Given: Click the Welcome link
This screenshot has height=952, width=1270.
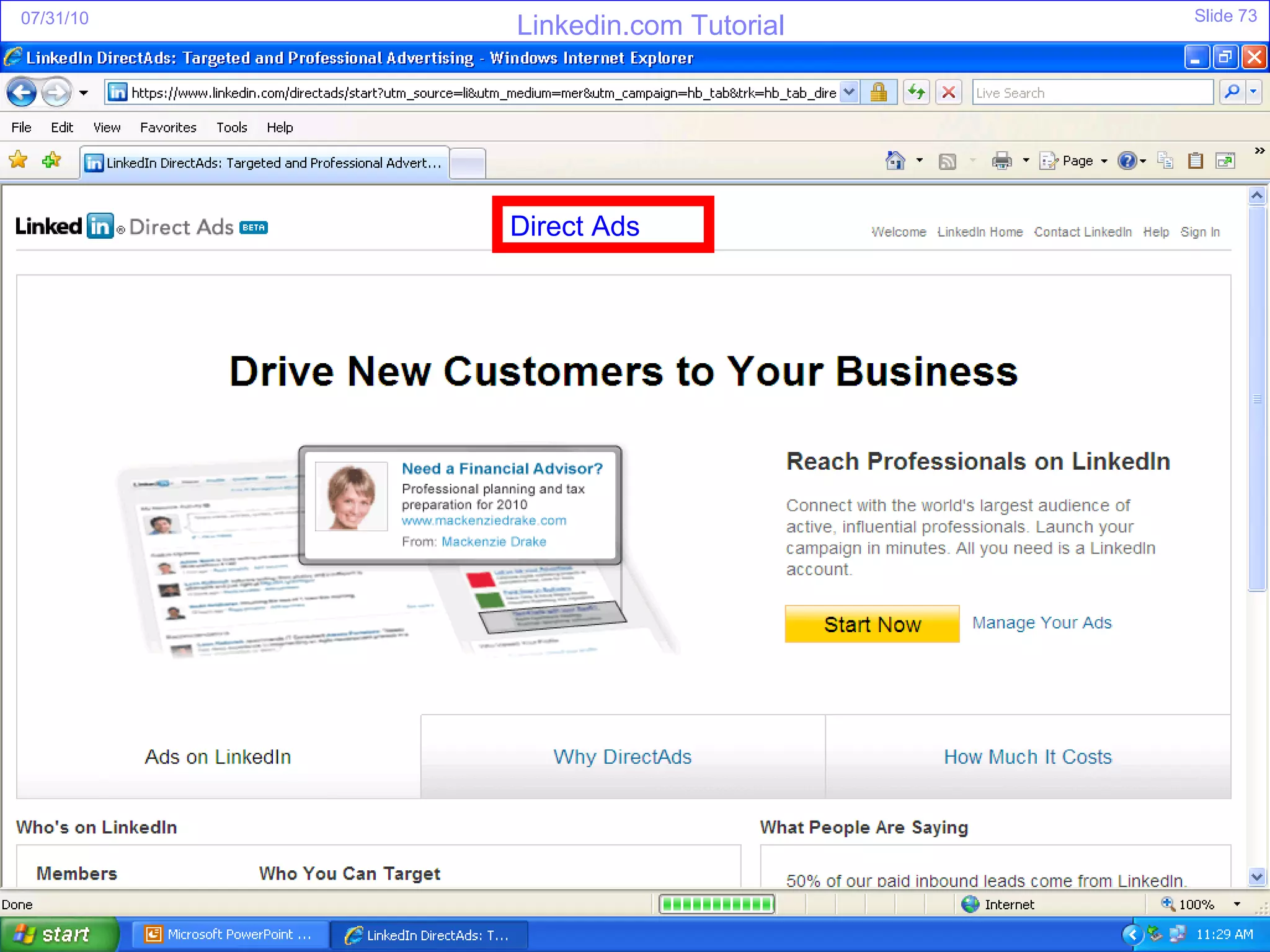Looking at the screenshot, I should pyautogui.click(x=899, y=232).
